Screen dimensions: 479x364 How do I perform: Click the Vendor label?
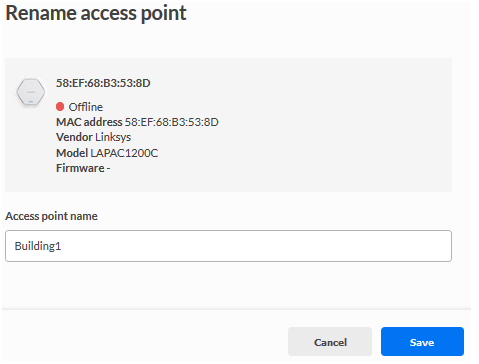pyautogui.click(x=74, y=137)
